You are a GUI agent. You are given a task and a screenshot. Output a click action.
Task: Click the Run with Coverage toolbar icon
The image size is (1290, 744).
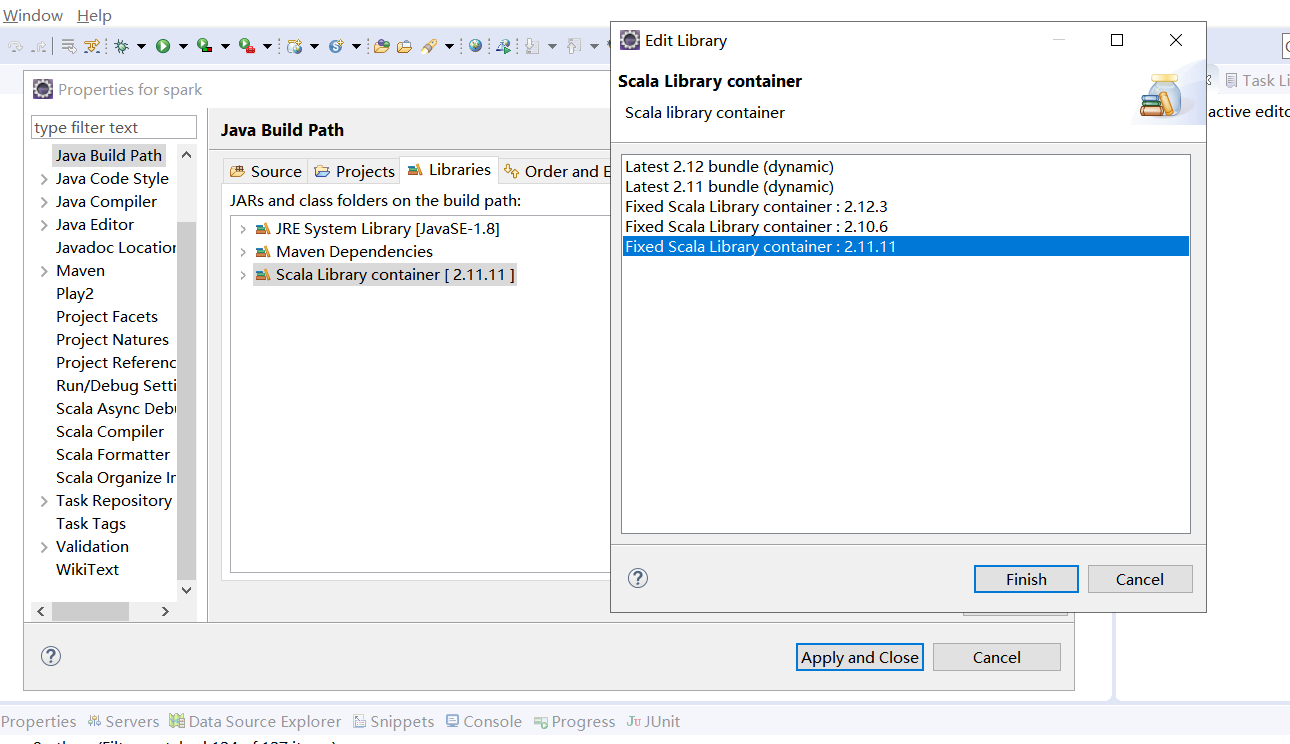point(203,46)
